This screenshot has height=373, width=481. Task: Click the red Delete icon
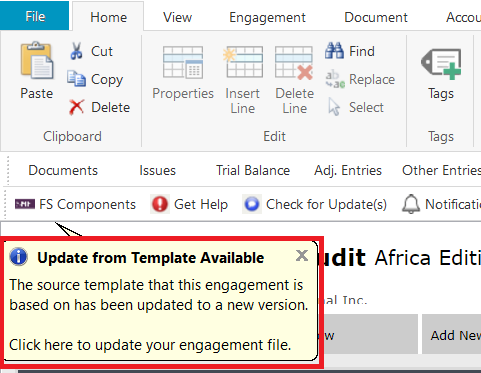[x=76, y=107]
